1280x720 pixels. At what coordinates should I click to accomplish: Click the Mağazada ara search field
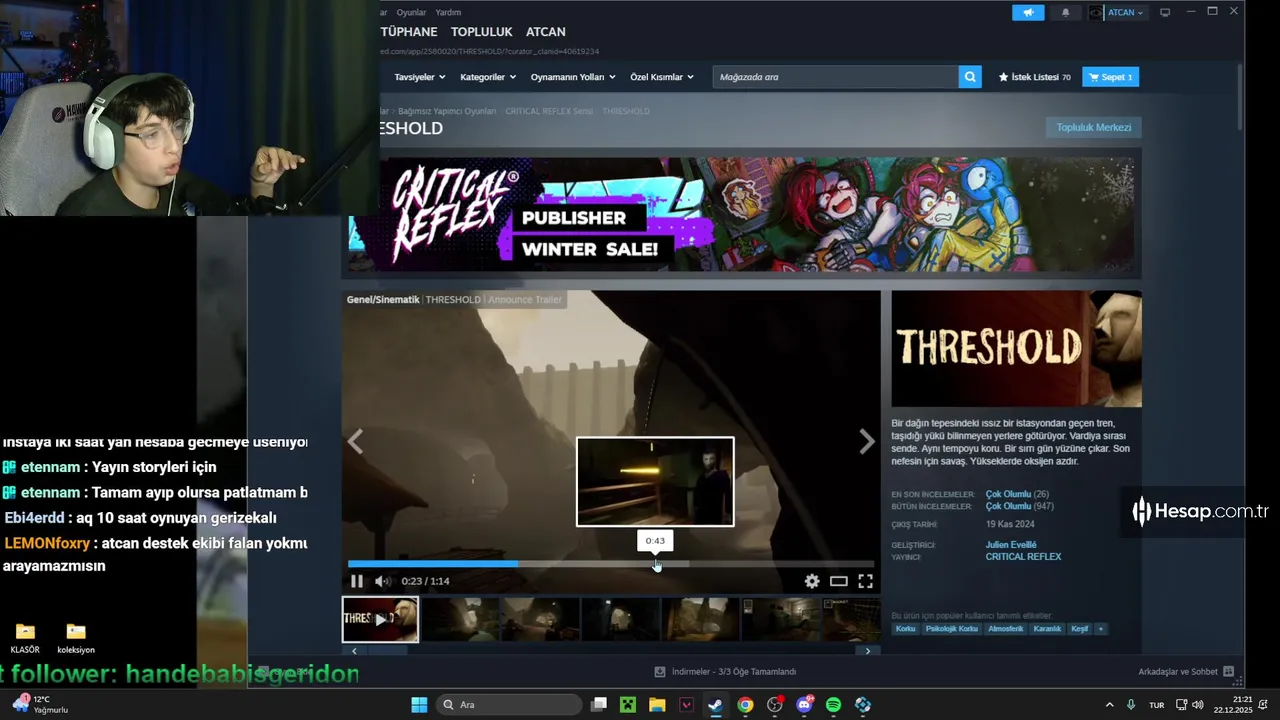[835, 77]
